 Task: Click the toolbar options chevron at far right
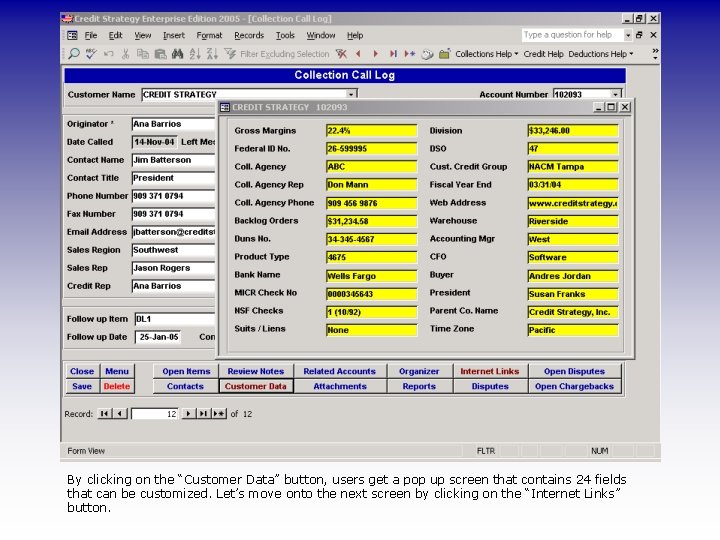click(x=655, y=54)
